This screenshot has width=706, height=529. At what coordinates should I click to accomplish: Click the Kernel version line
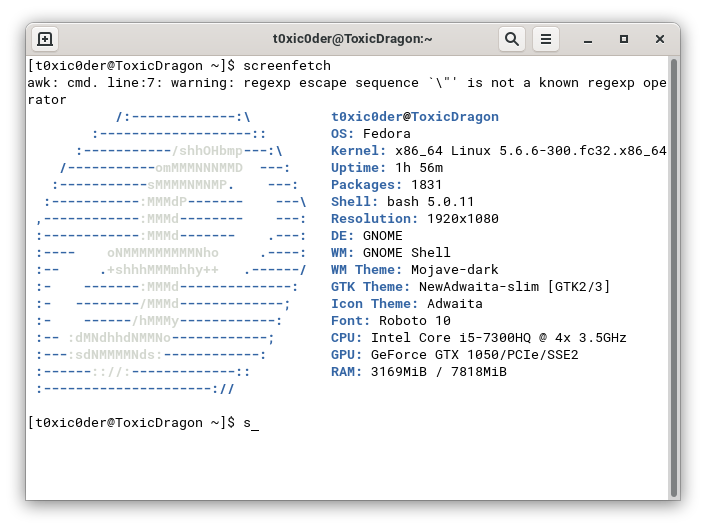pyautogui.click(x=498, y=151)
